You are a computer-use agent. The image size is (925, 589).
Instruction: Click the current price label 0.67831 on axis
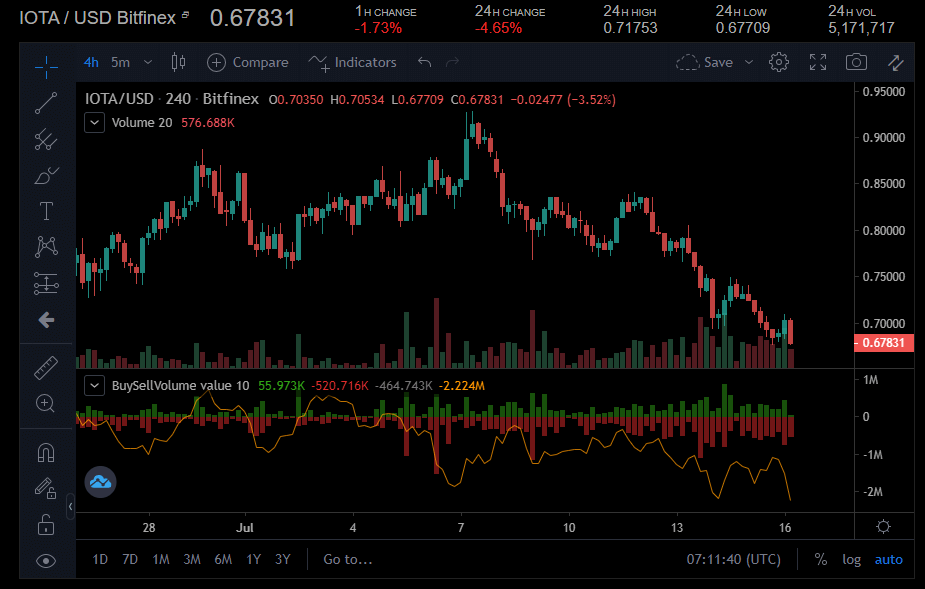(x=883, y=343)
